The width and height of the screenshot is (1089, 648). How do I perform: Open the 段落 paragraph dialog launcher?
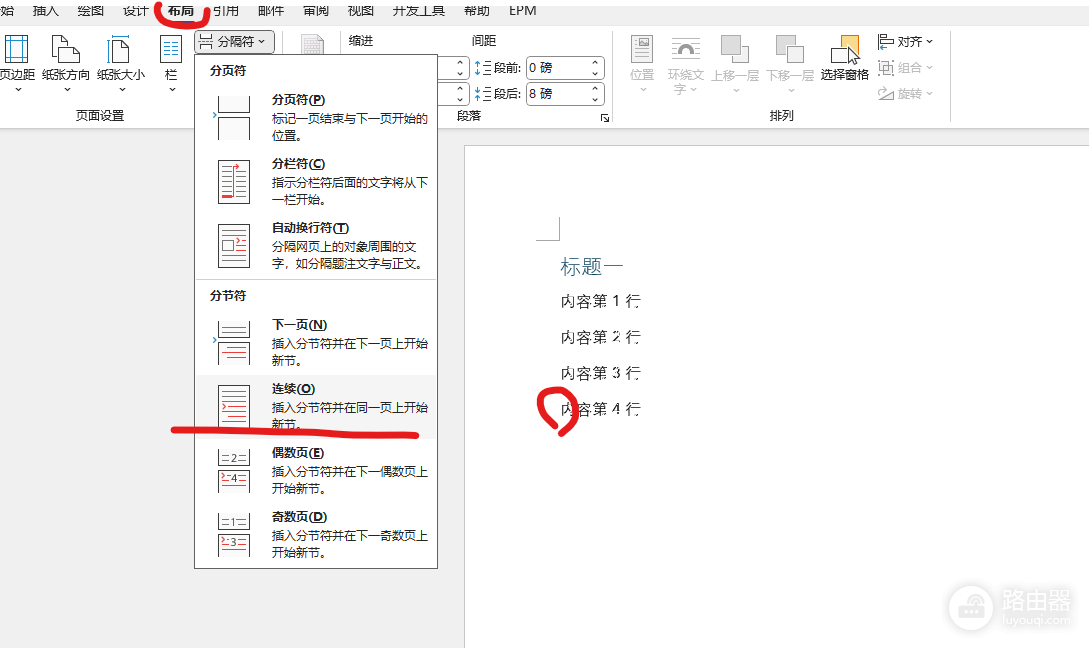coord(605,118)
